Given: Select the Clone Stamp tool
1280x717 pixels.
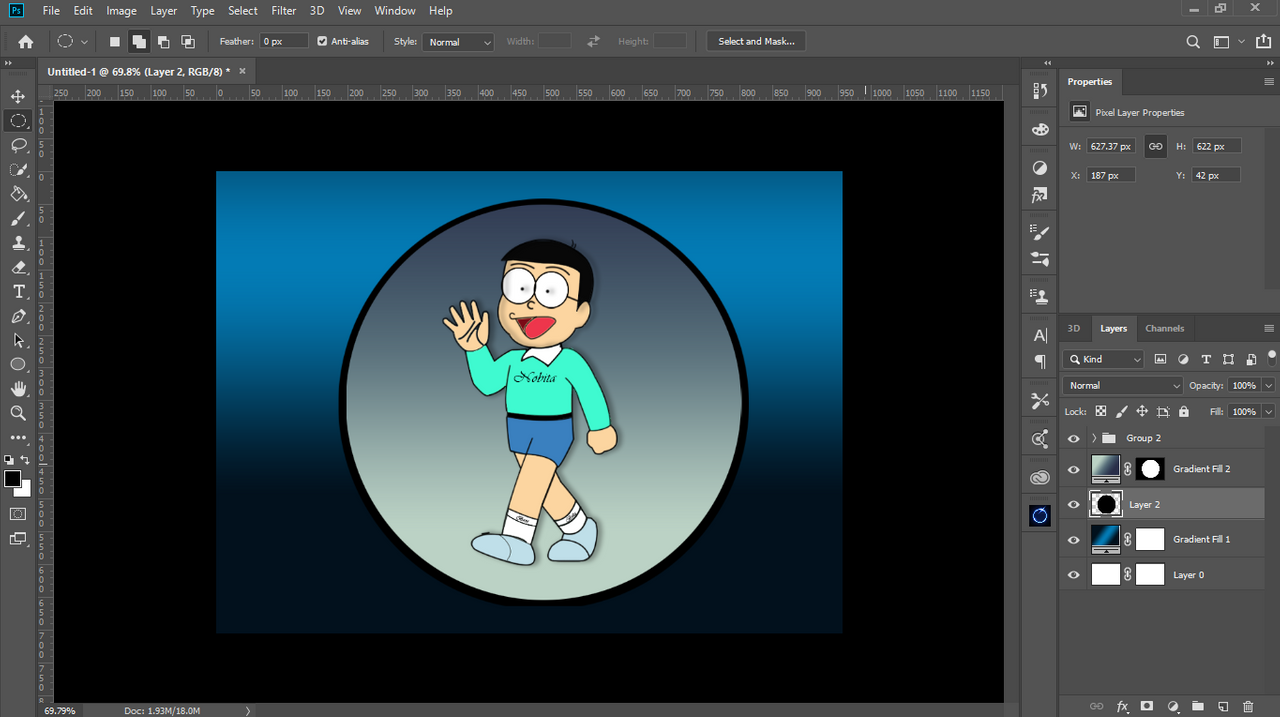Looking at the screenshot, I should pyautogui.click(x=18, y=242).
